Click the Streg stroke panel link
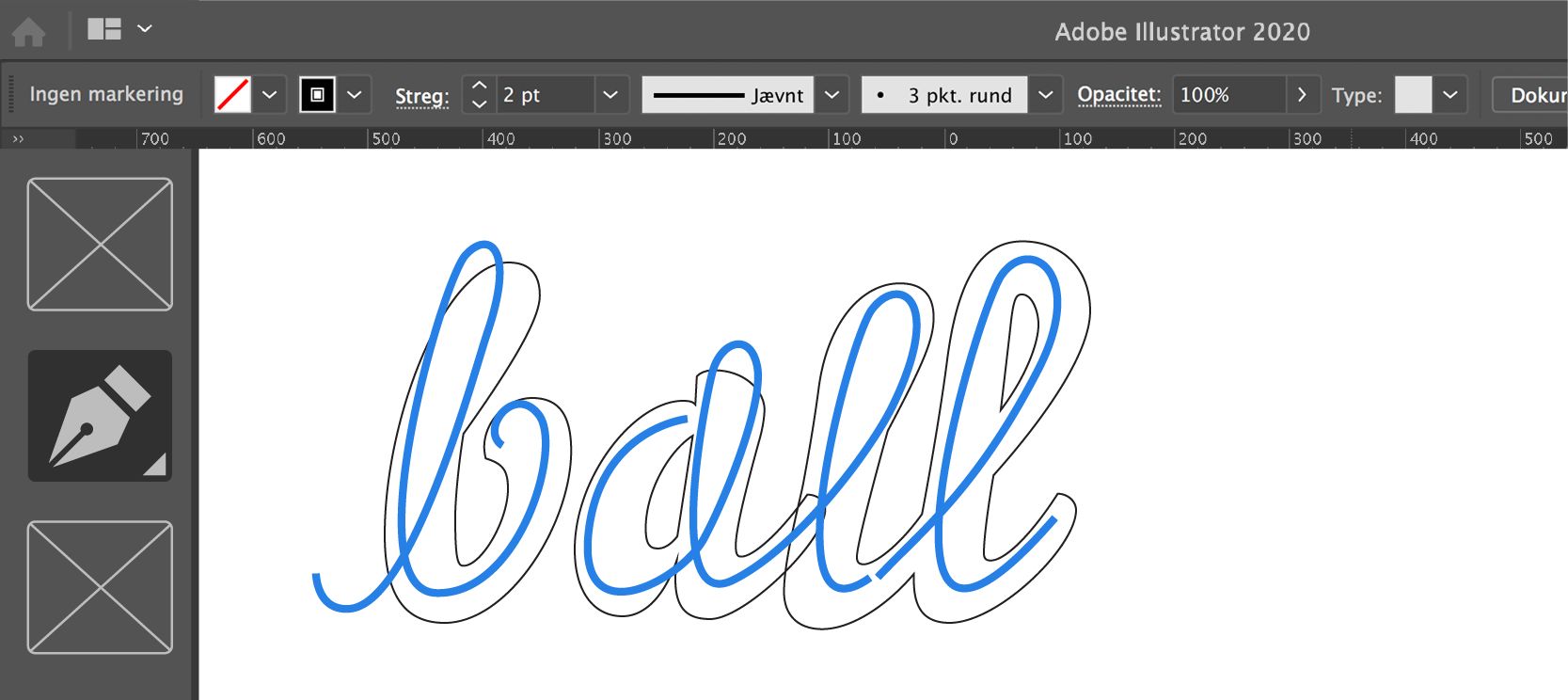The width and height of the screenshot is (1568, 700). pyautogui.click(x=422, y=96)
